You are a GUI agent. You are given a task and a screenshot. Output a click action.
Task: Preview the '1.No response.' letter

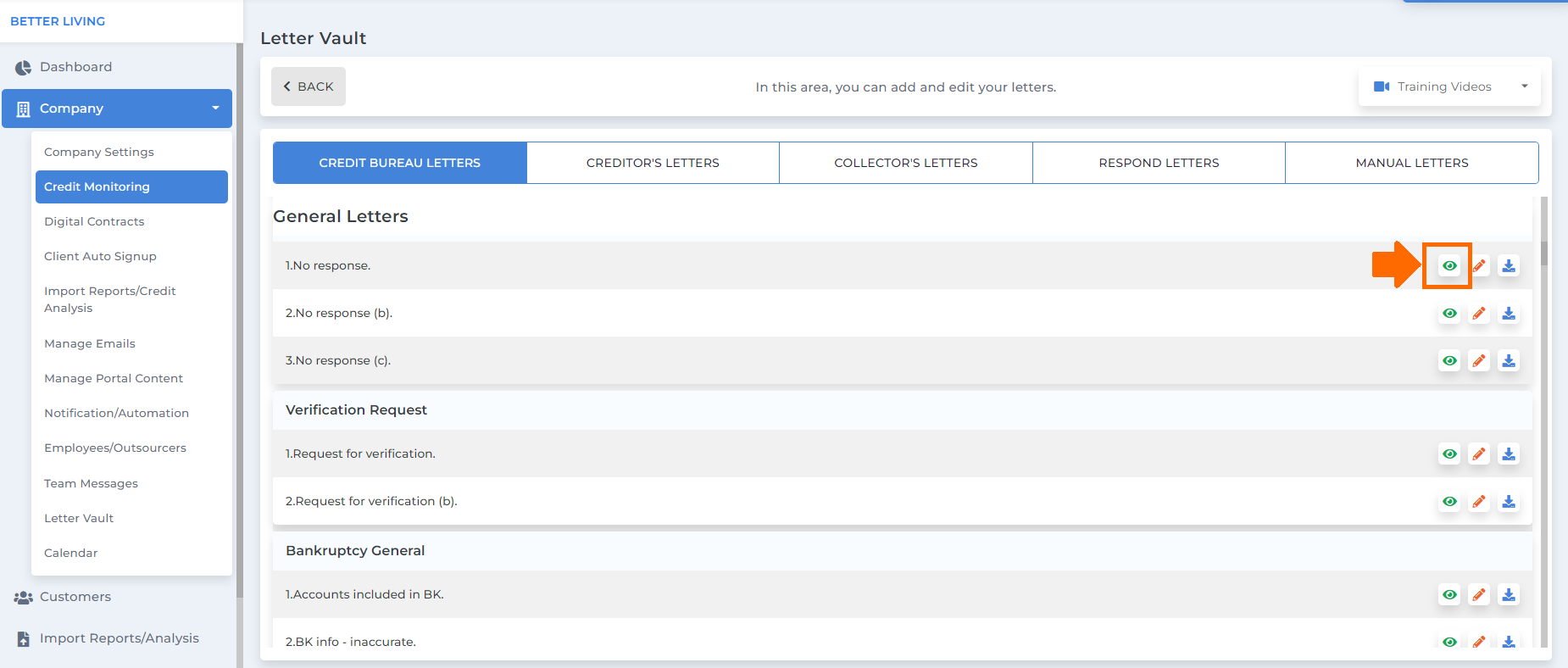pos(1449,265)
